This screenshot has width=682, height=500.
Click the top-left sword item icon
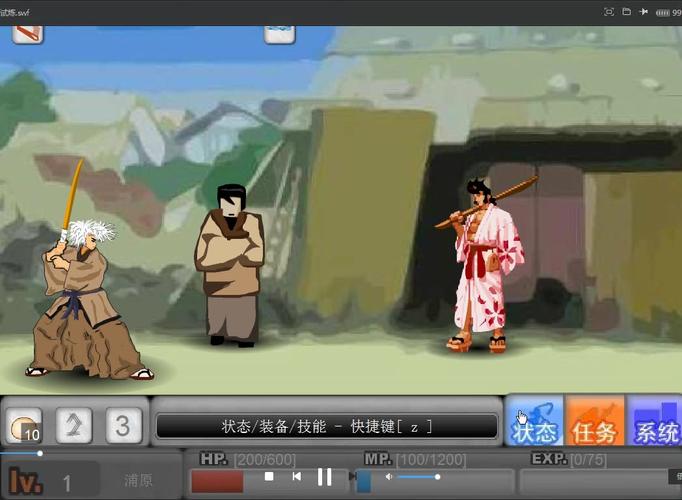click(28, 34)
